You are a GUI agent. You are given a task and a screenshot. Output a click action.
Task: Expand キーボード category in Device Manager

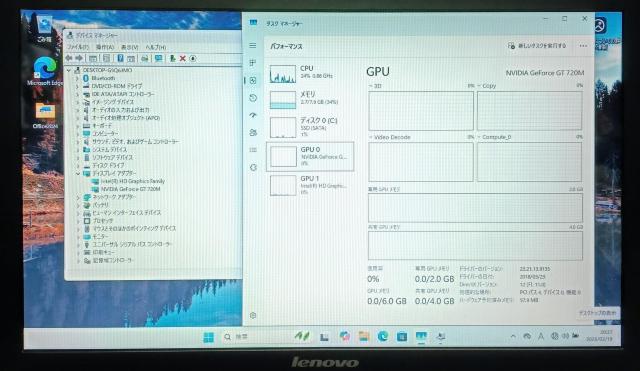78,126
